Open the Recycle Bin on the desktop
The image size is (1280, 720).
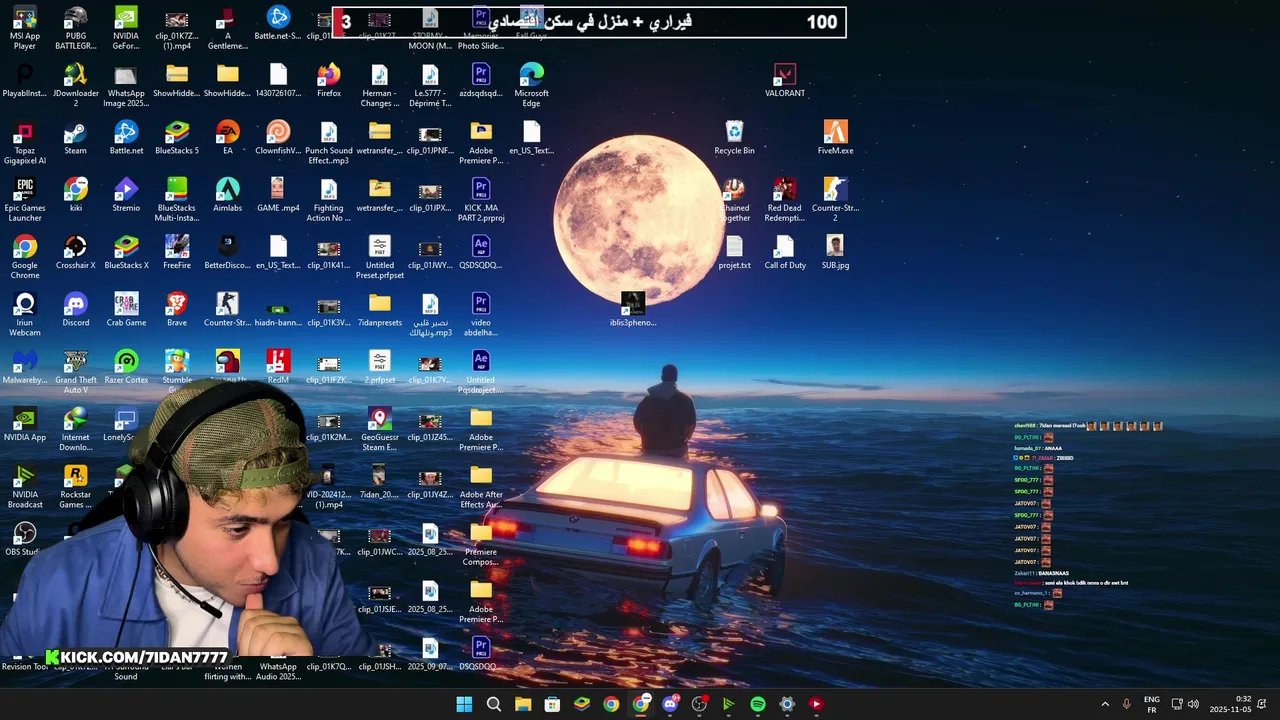734,138
